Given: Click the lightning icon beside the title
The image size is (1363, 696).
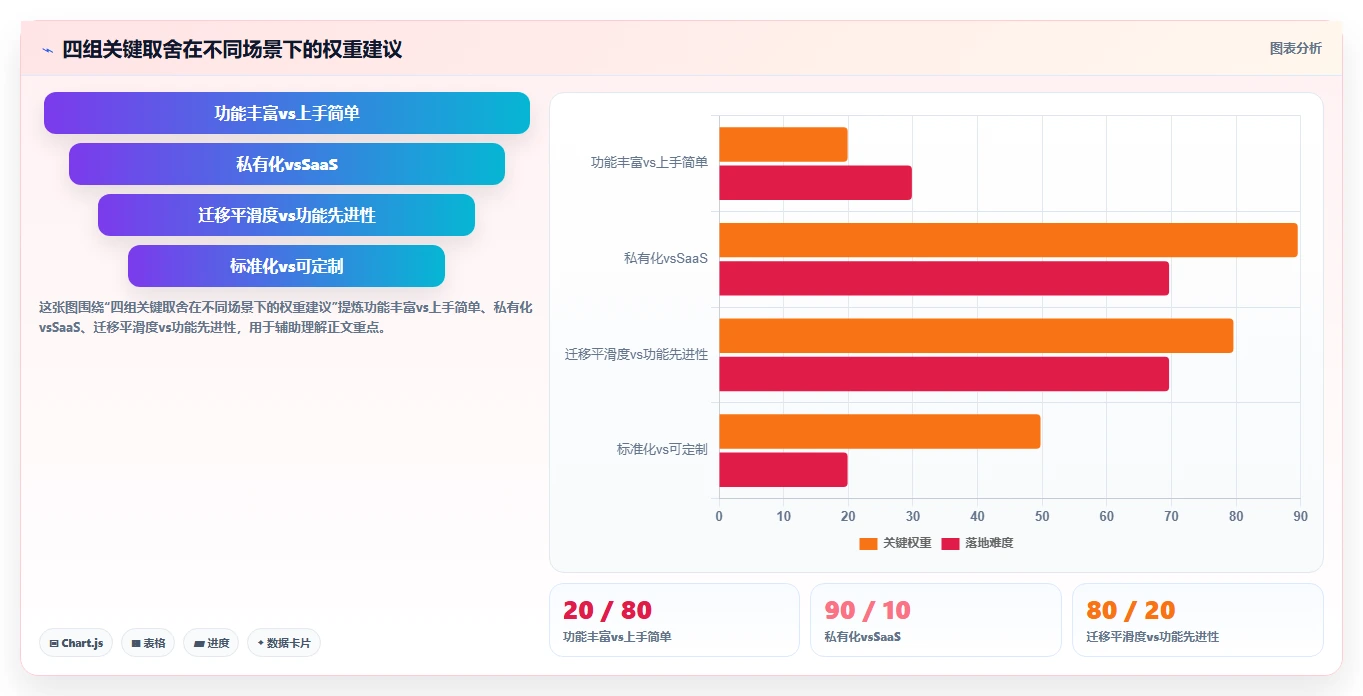Looking at the screenshot, I should [47, 49].
